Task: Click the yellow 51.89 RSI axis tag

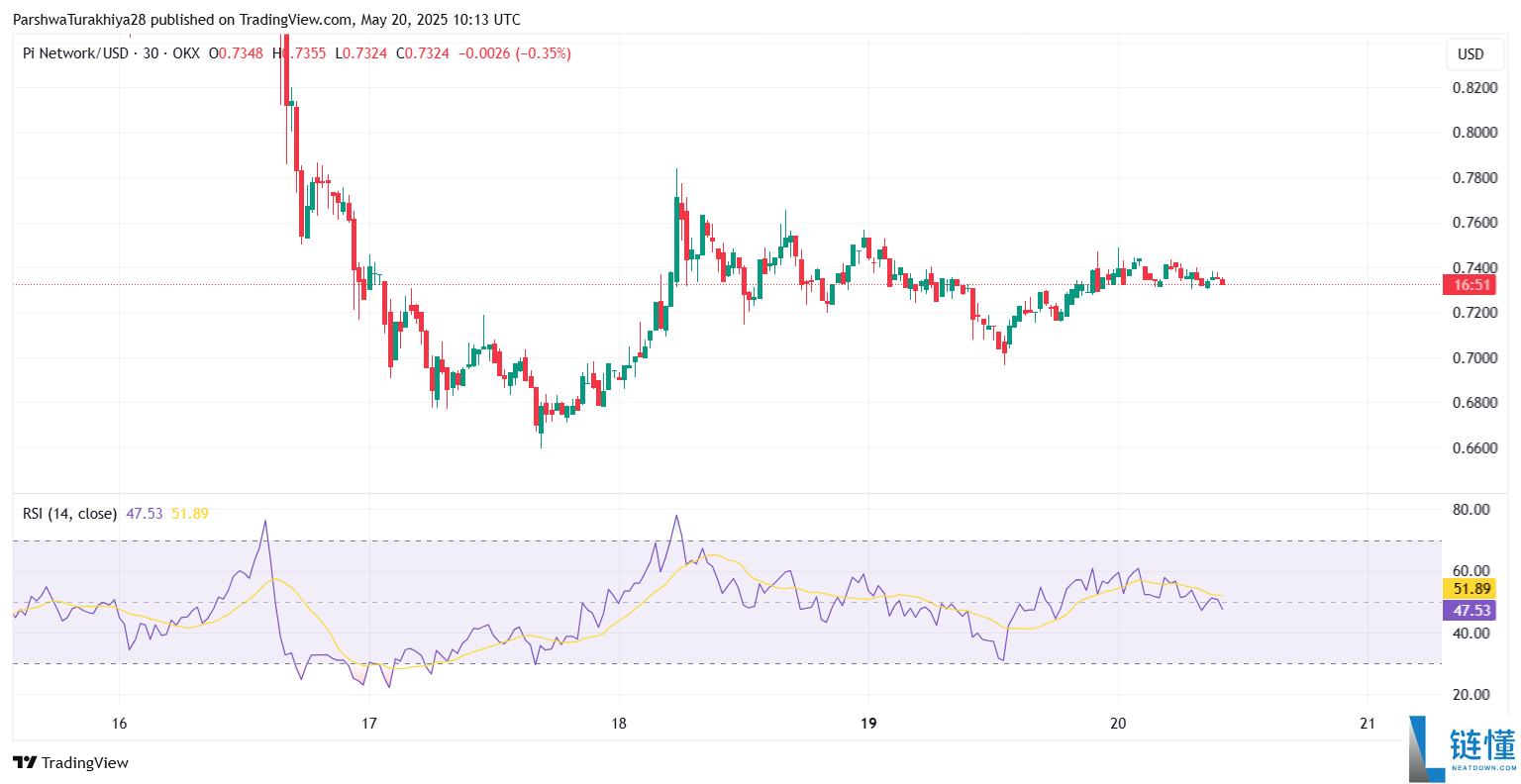Action: [1470, 589]
